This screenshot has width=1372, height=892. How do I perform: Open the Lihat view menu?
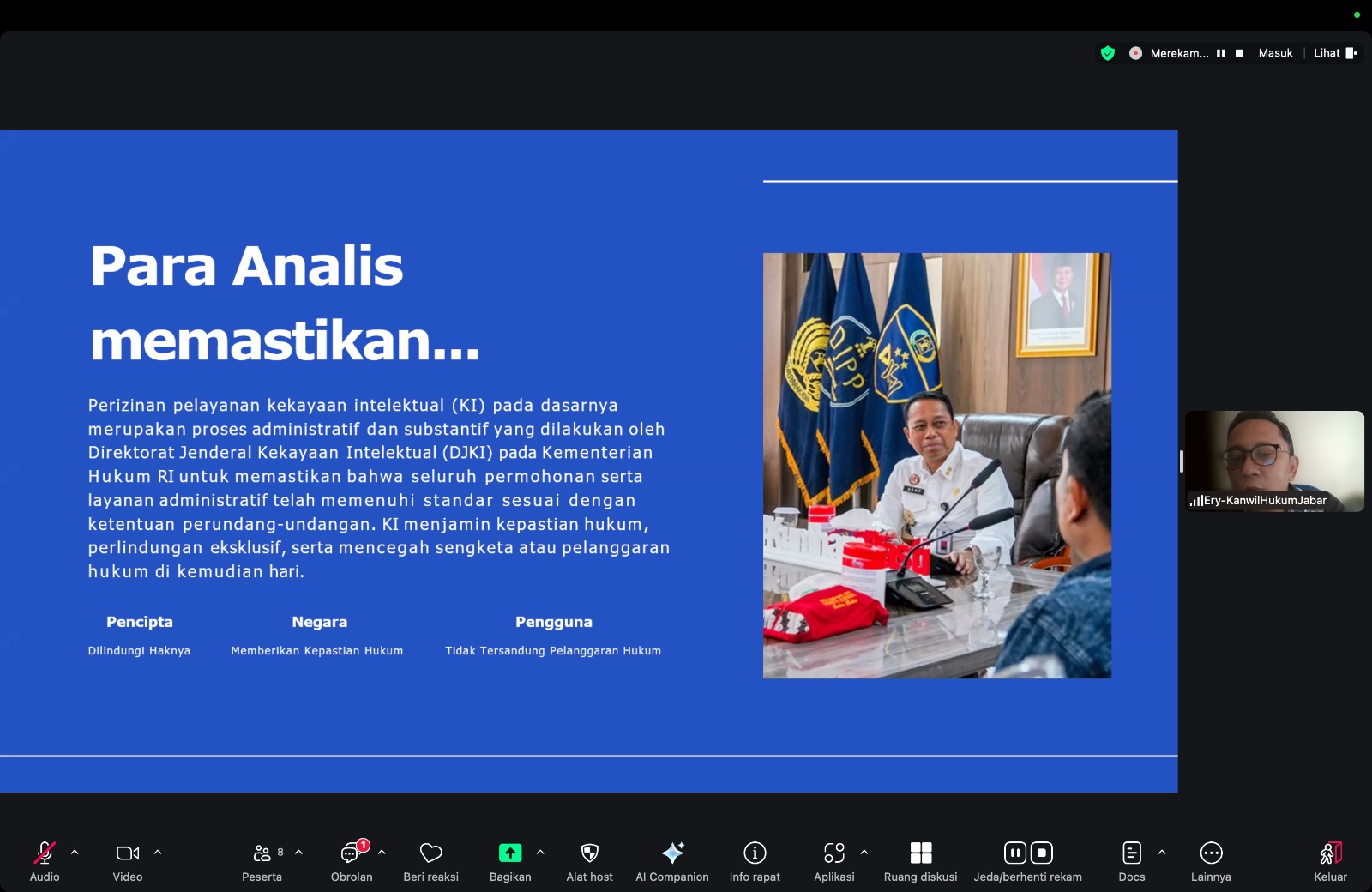point(1327,52)
